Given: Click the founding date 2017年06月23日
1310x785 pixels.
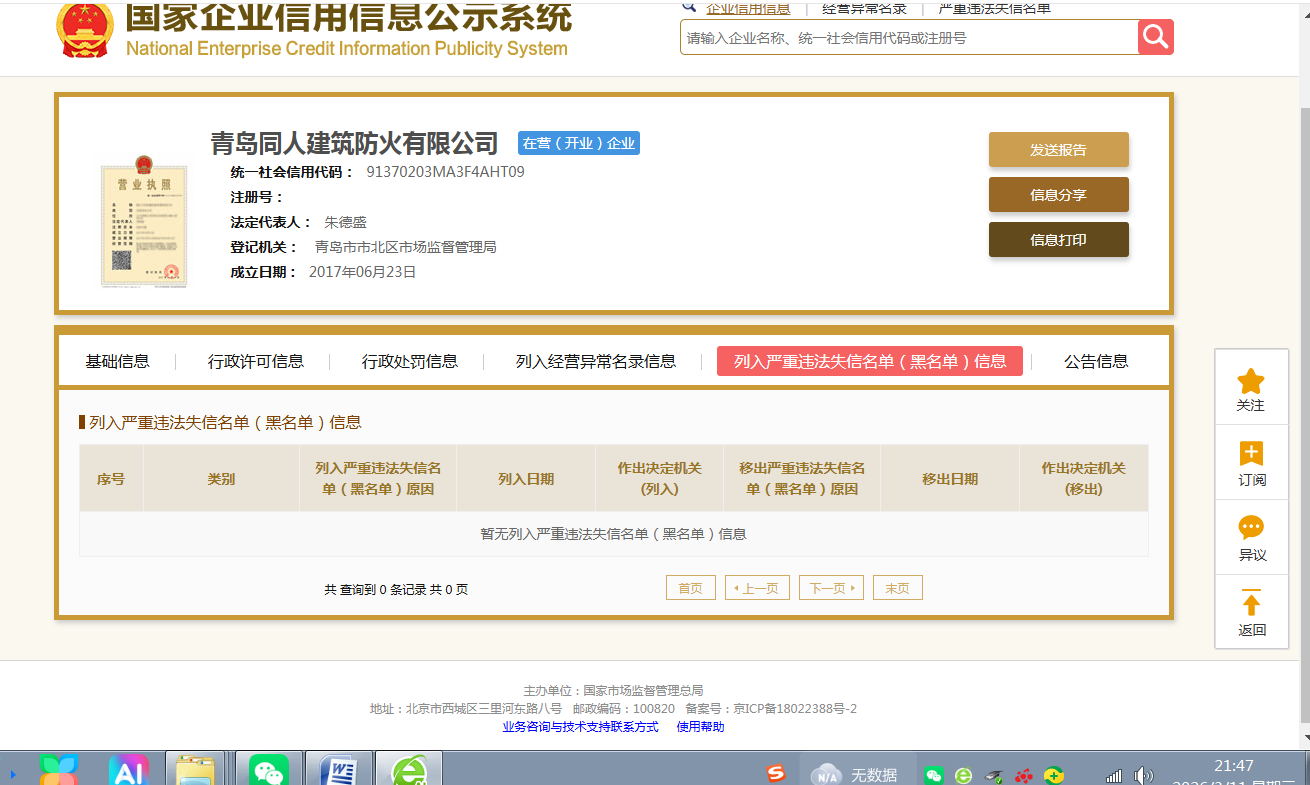Looking at the screenshot, I should [362, 272].
